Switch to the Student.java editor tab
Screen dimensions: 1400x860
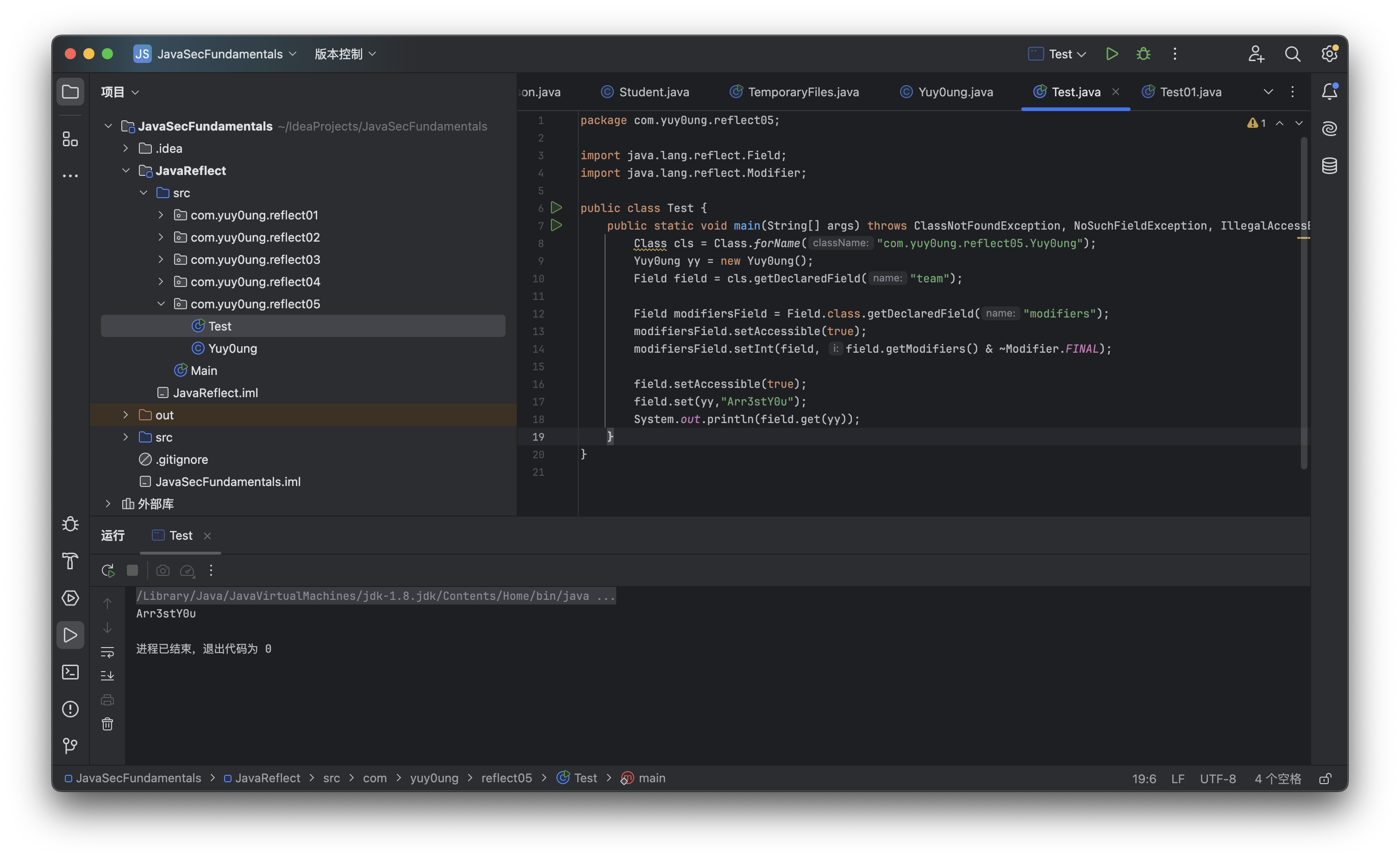[653, 92]
